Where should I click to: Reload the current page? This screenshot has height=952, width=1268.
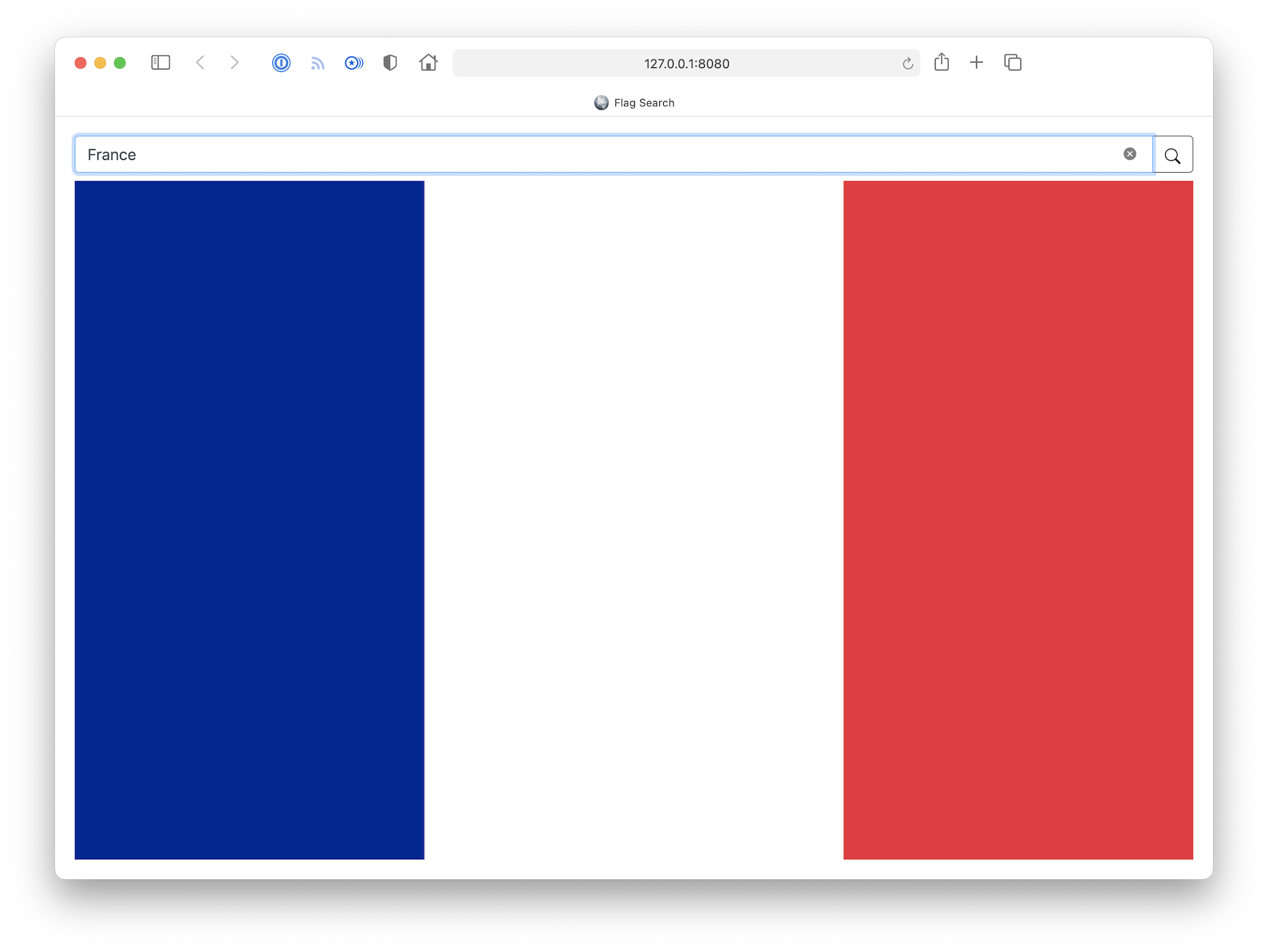[907, 64]
